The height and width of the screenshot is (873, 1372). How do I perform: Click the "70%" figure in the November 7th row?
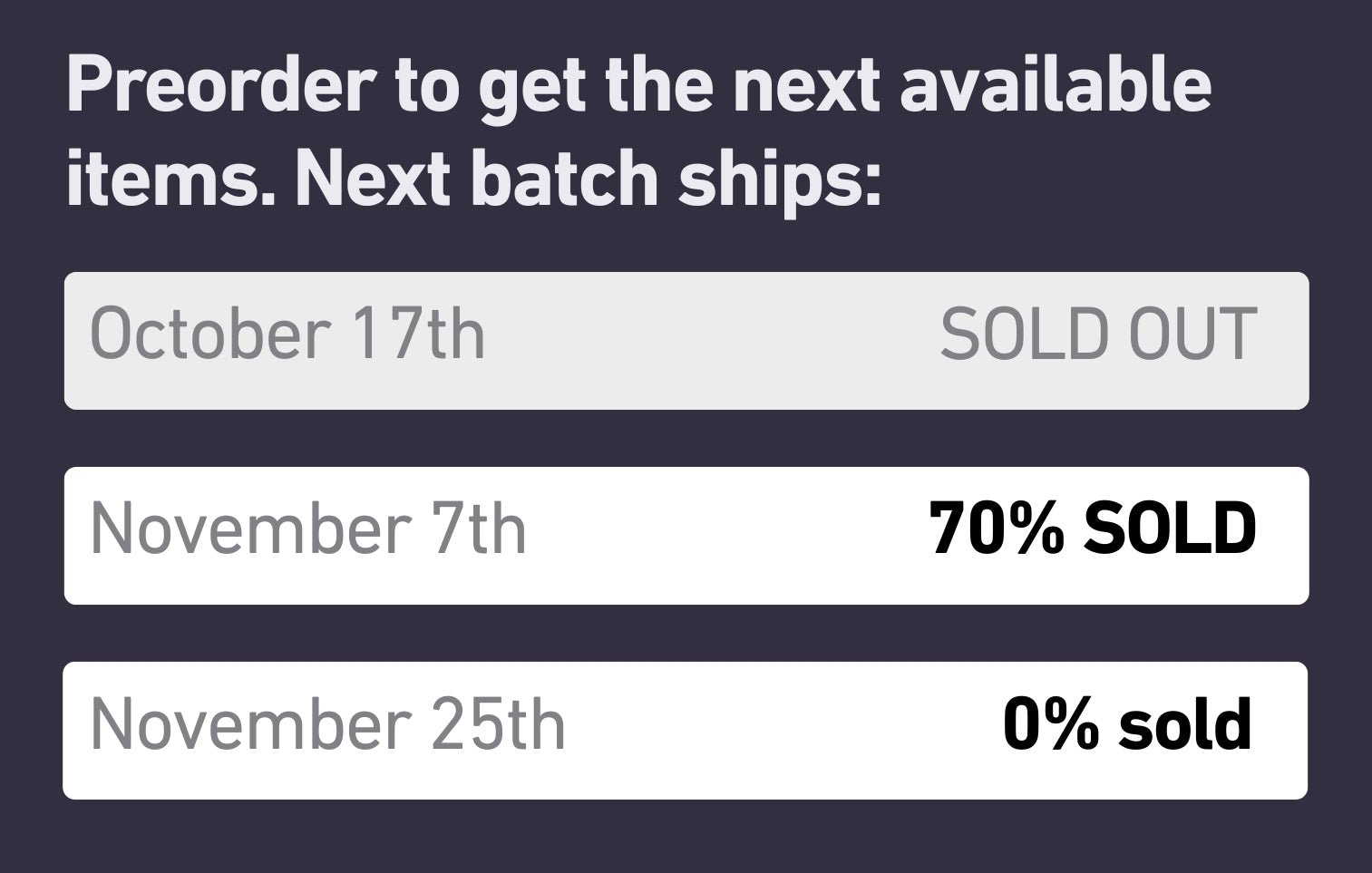(996, 529)
